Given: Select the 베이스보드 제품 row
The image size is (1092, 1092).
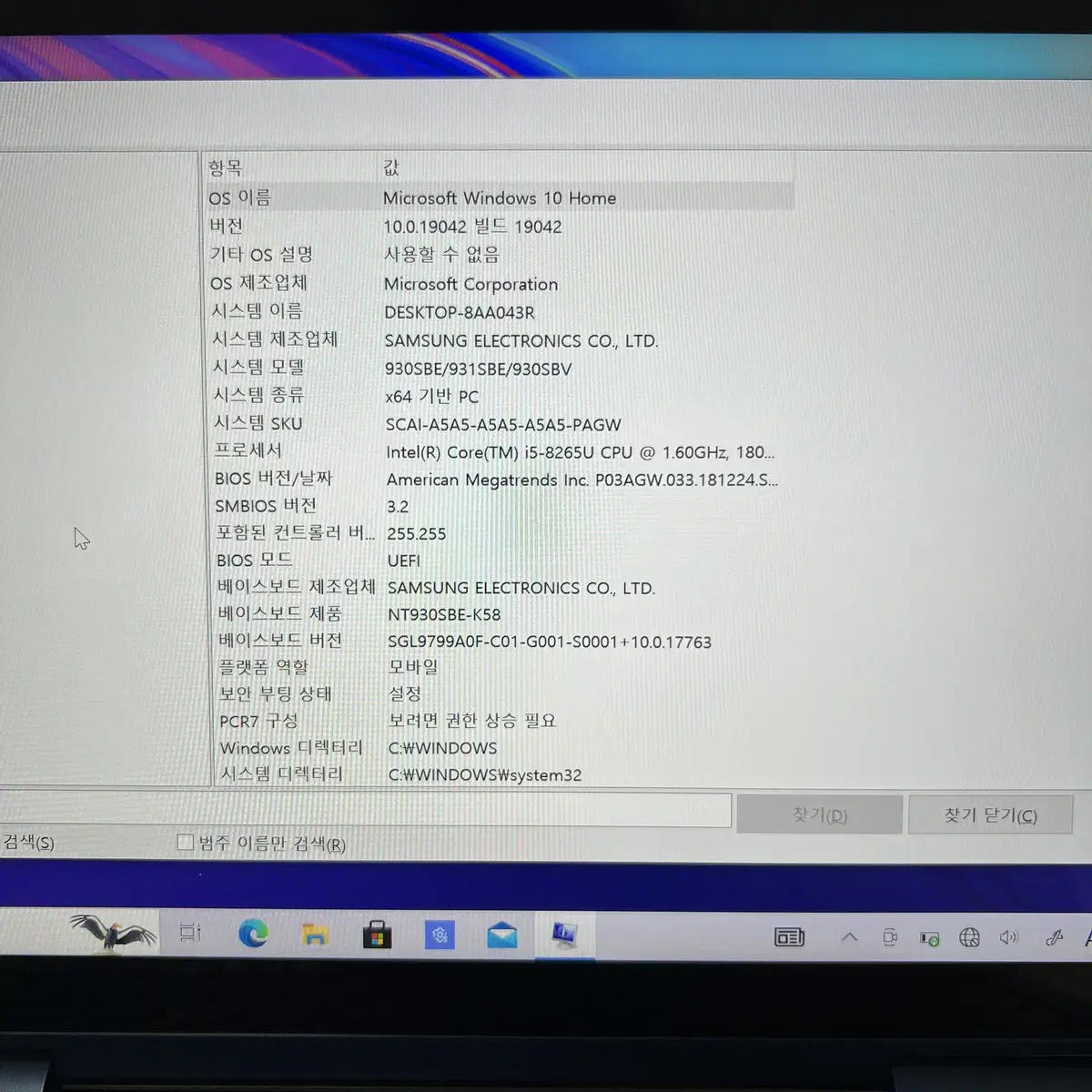Looking at the screenshot, I should point(503,614).
